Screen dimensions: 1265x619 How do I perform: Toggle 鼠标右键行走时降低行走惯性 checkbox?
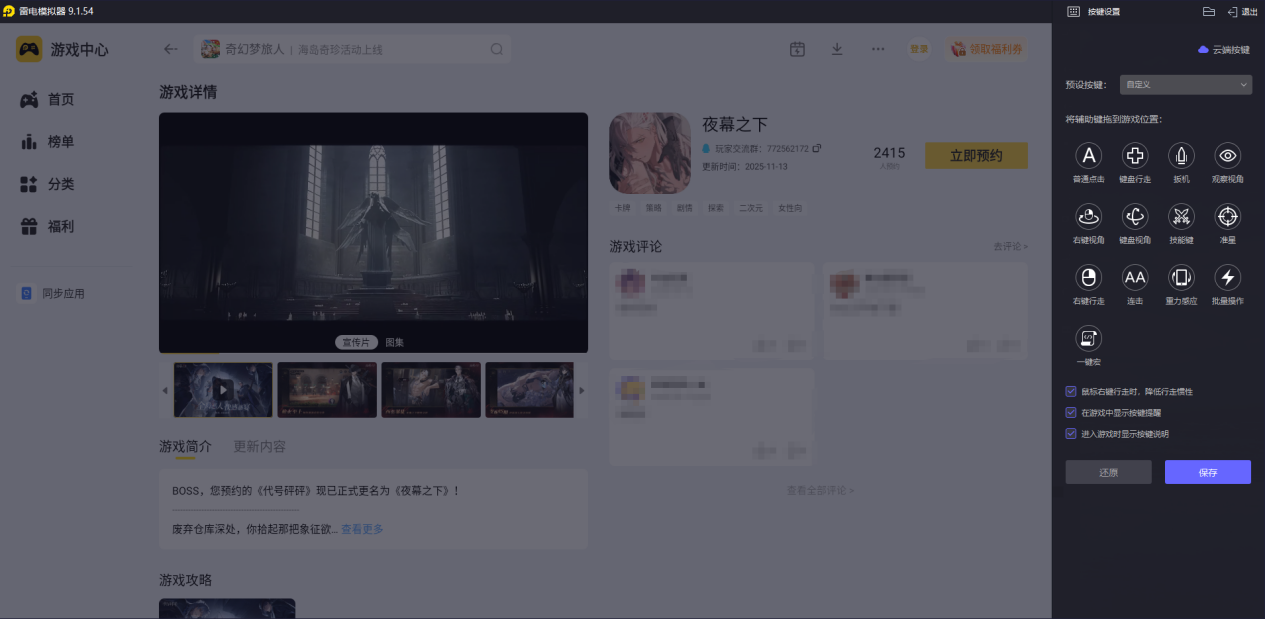tap(1071, 392)
